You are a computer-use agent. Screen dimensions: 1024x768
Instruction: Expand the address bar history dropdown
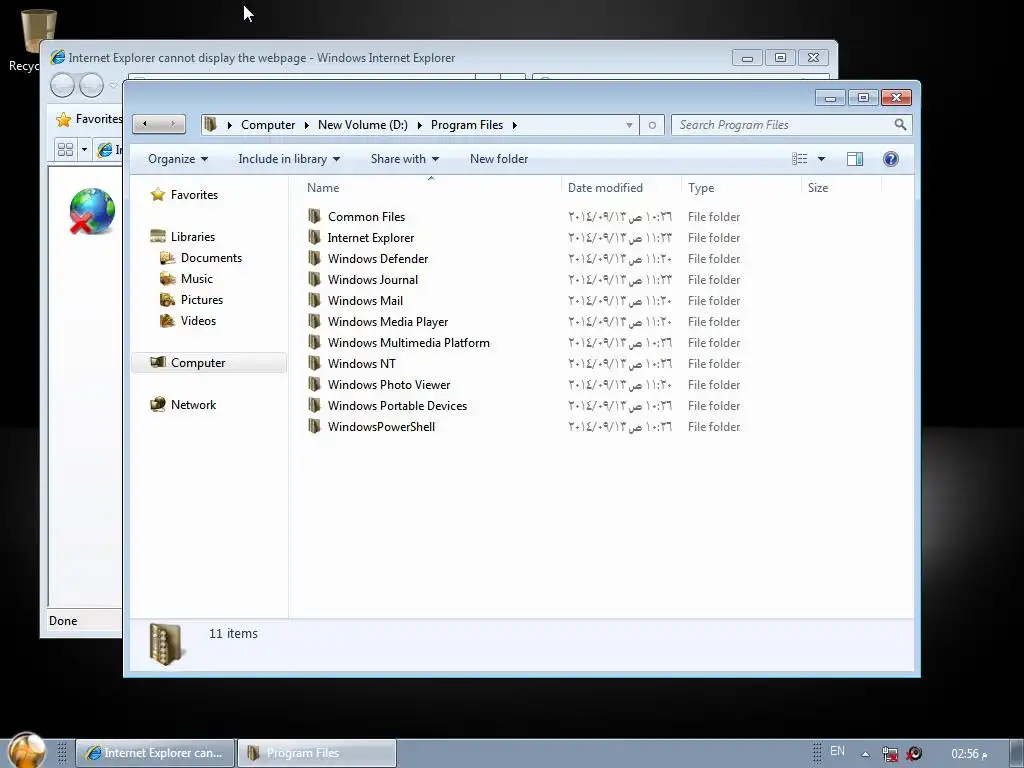click(629, 125)
